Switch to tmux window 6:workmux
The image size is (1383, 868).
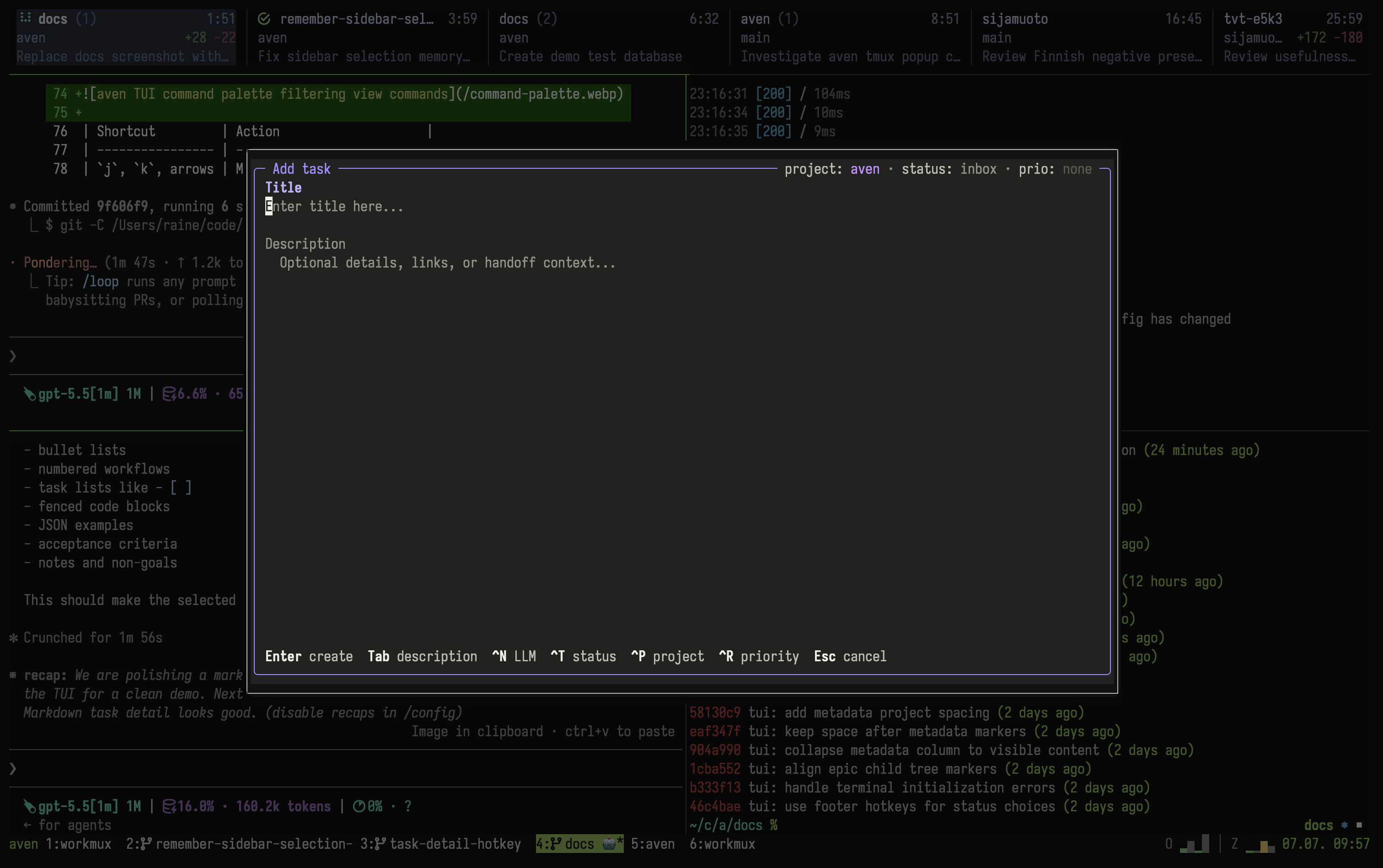(722, 844)
